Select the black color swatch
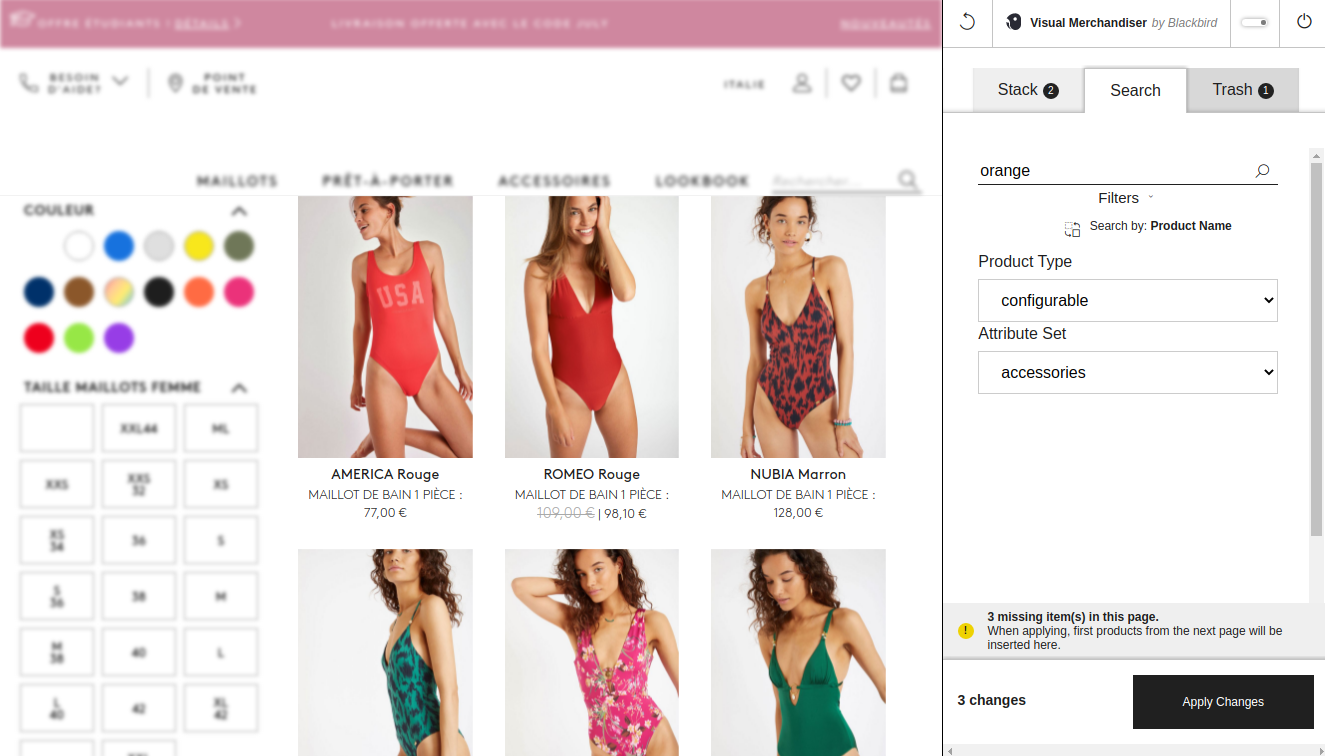Viewport: 1325px width, 756px height. click(159, 292)
